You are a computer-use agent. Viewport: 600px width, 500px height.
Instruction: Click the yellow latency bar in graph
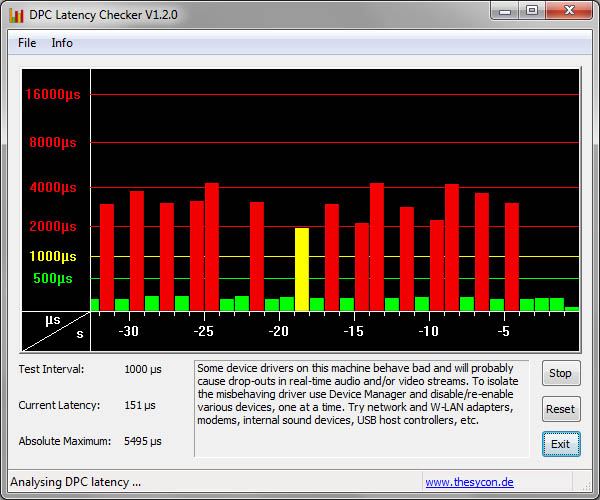[x=302, y=269]
